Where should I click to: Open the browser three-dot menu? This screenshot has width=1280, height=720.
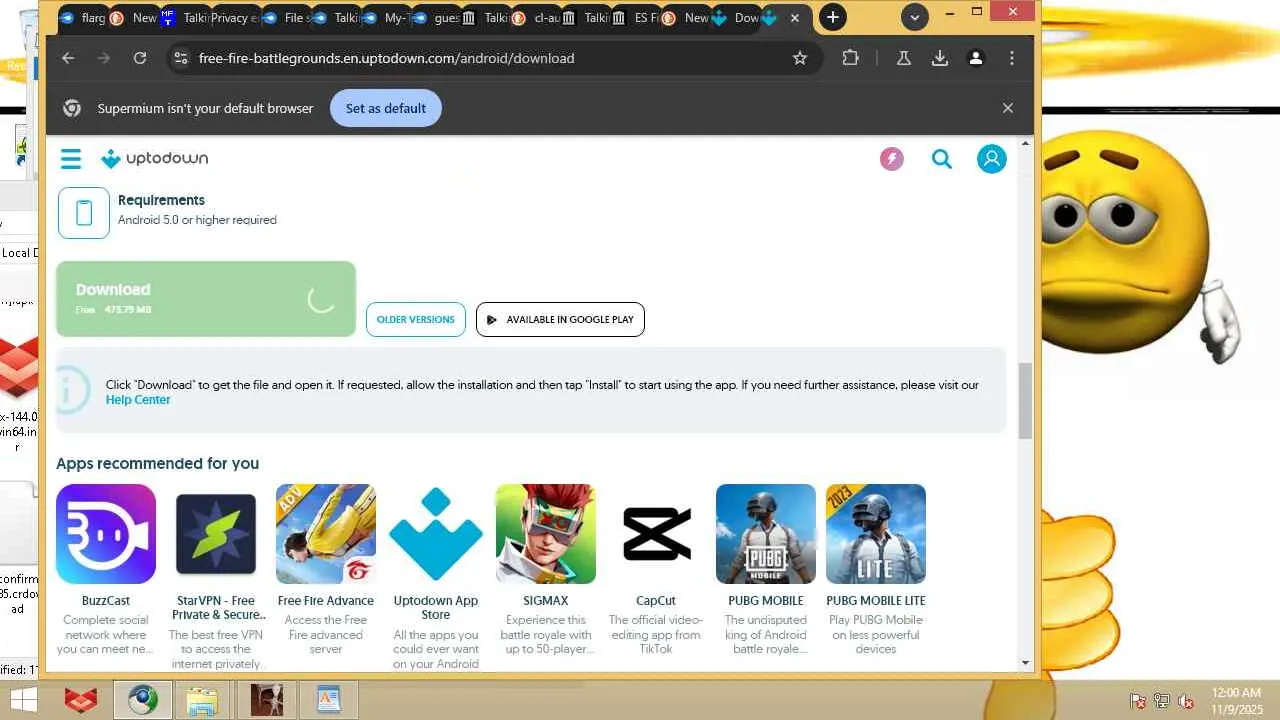[x=1012, y=58]
